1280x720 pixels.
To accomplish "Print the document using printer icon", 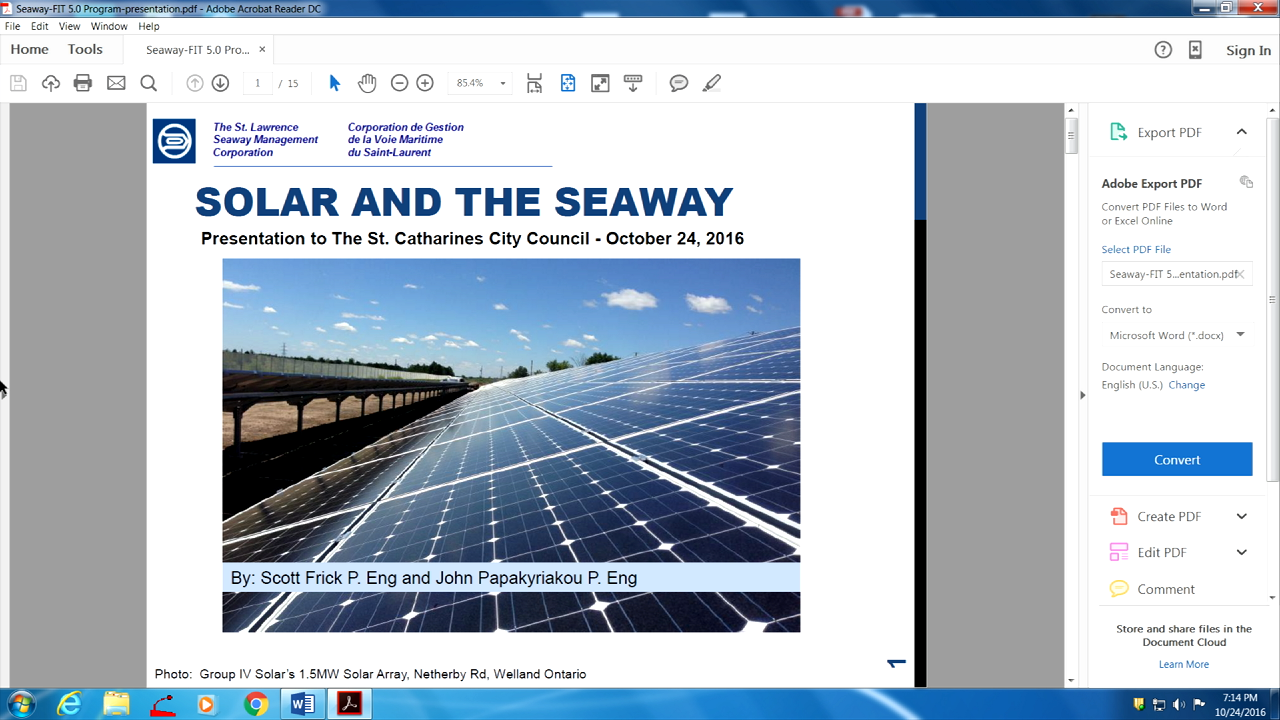I will point(83,83).
